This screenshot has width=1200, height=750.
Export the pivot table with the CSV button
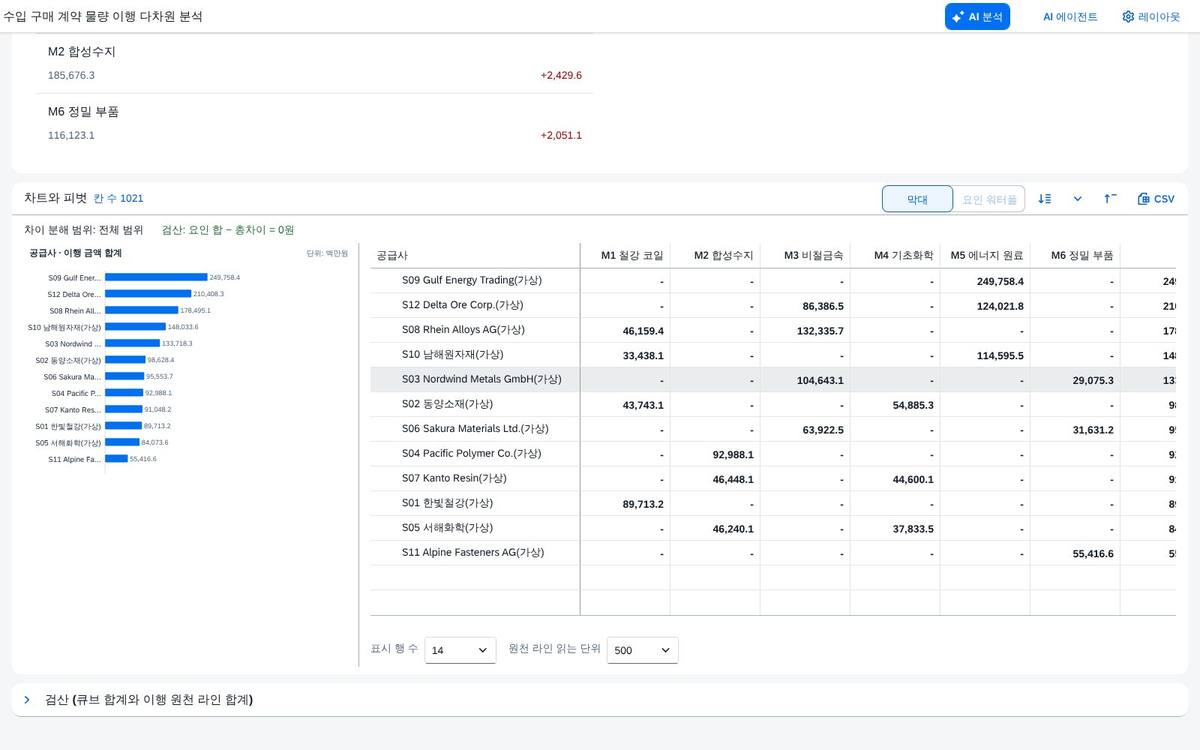click(1156, 199)
